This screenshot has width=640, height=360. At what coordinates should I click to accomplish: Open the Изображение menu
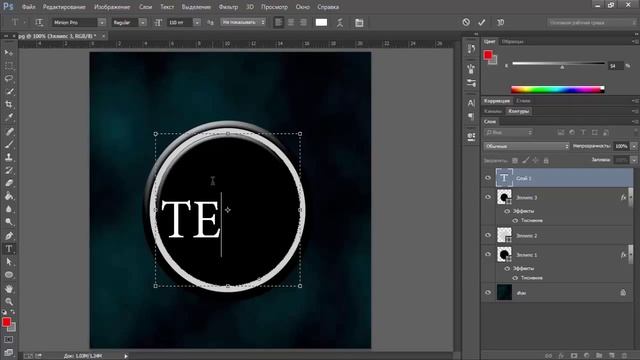point(112,7)
